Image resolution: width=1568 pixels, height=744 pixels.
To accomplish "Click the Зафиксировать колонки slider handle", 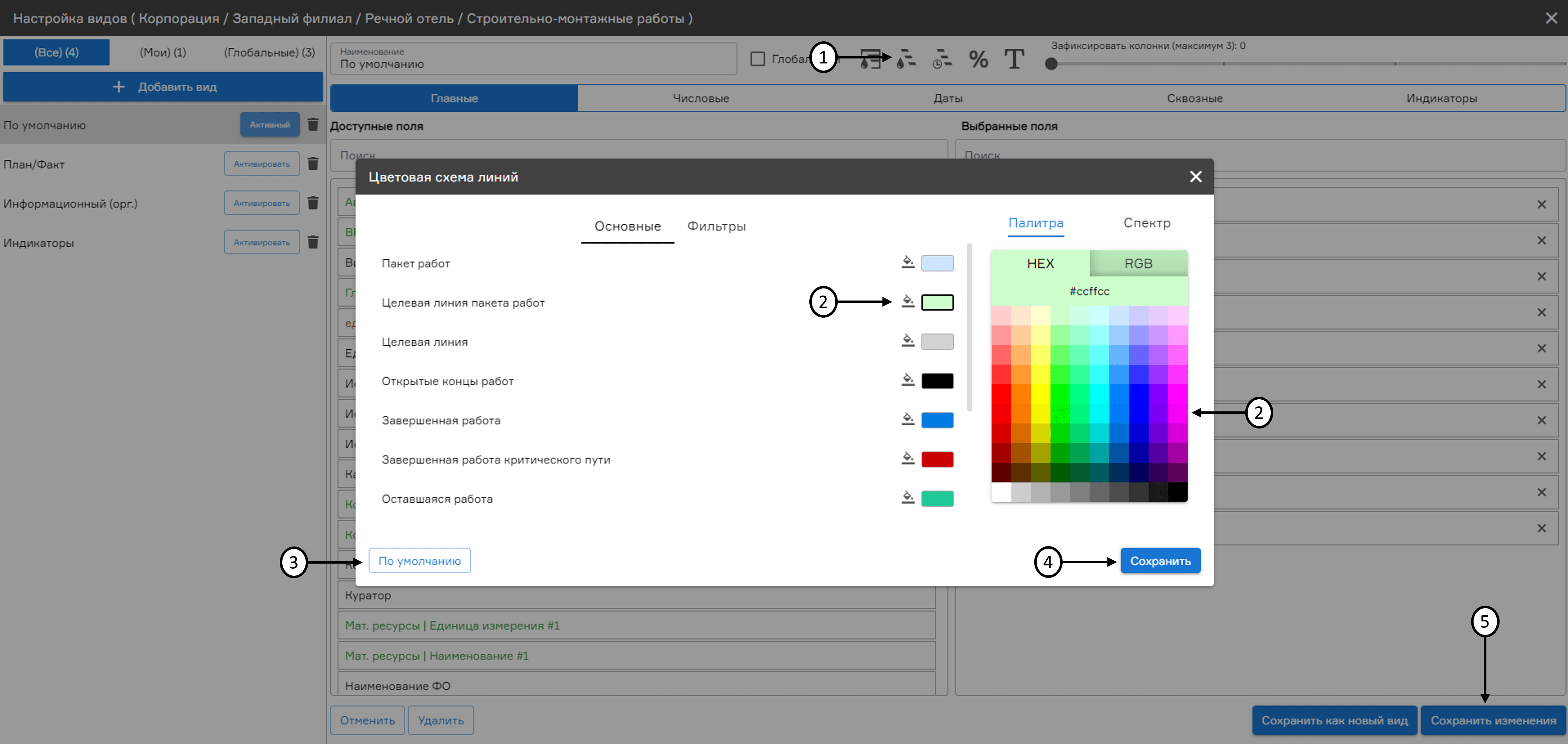I will tap(1051, 63).
